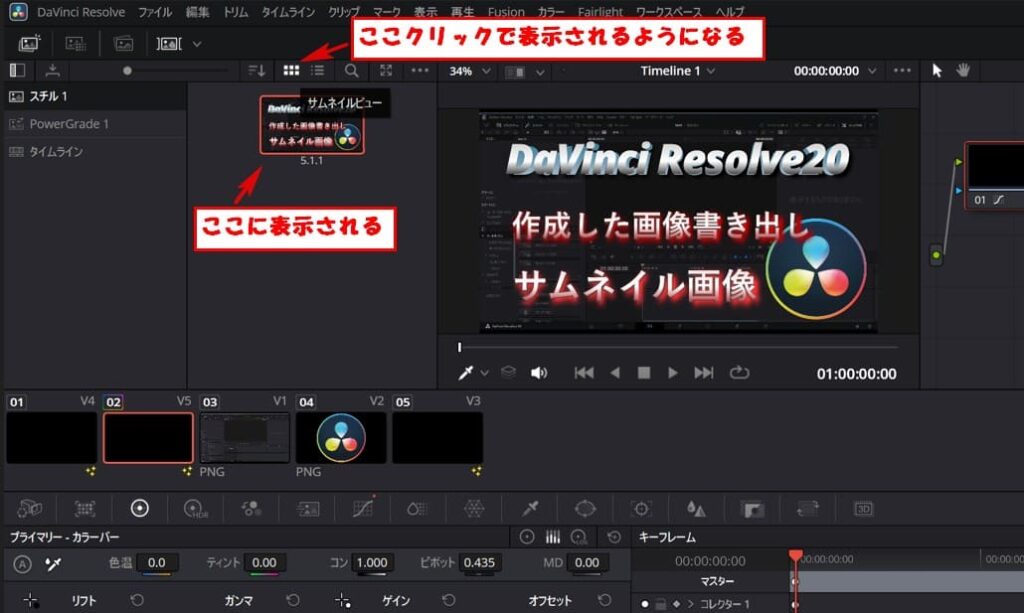Jump to last frame button
This screenshot has height=613, width=1024.
tap(703, 373)
